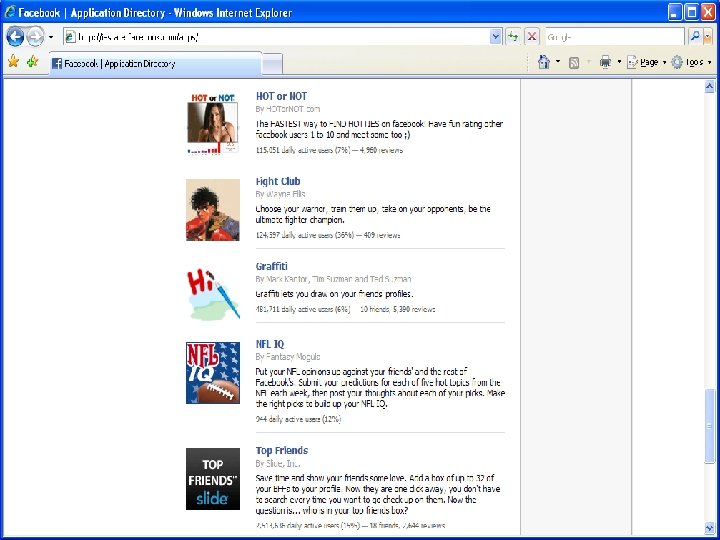Open HOT or NOT's 4,960 reviews link
Viewport: 720px width, 540px height.
[x=381, y=150]
